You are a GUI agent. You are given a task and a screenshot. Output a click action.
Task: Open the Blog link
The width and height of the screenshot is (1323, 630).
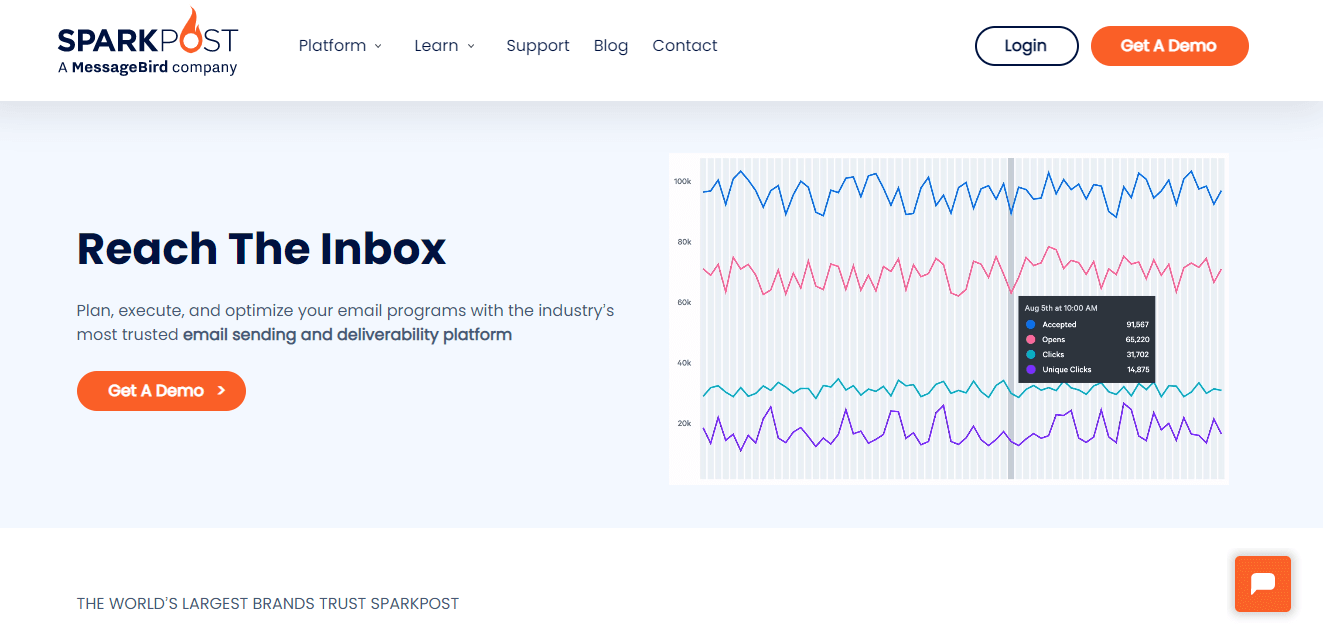point(611,46)
